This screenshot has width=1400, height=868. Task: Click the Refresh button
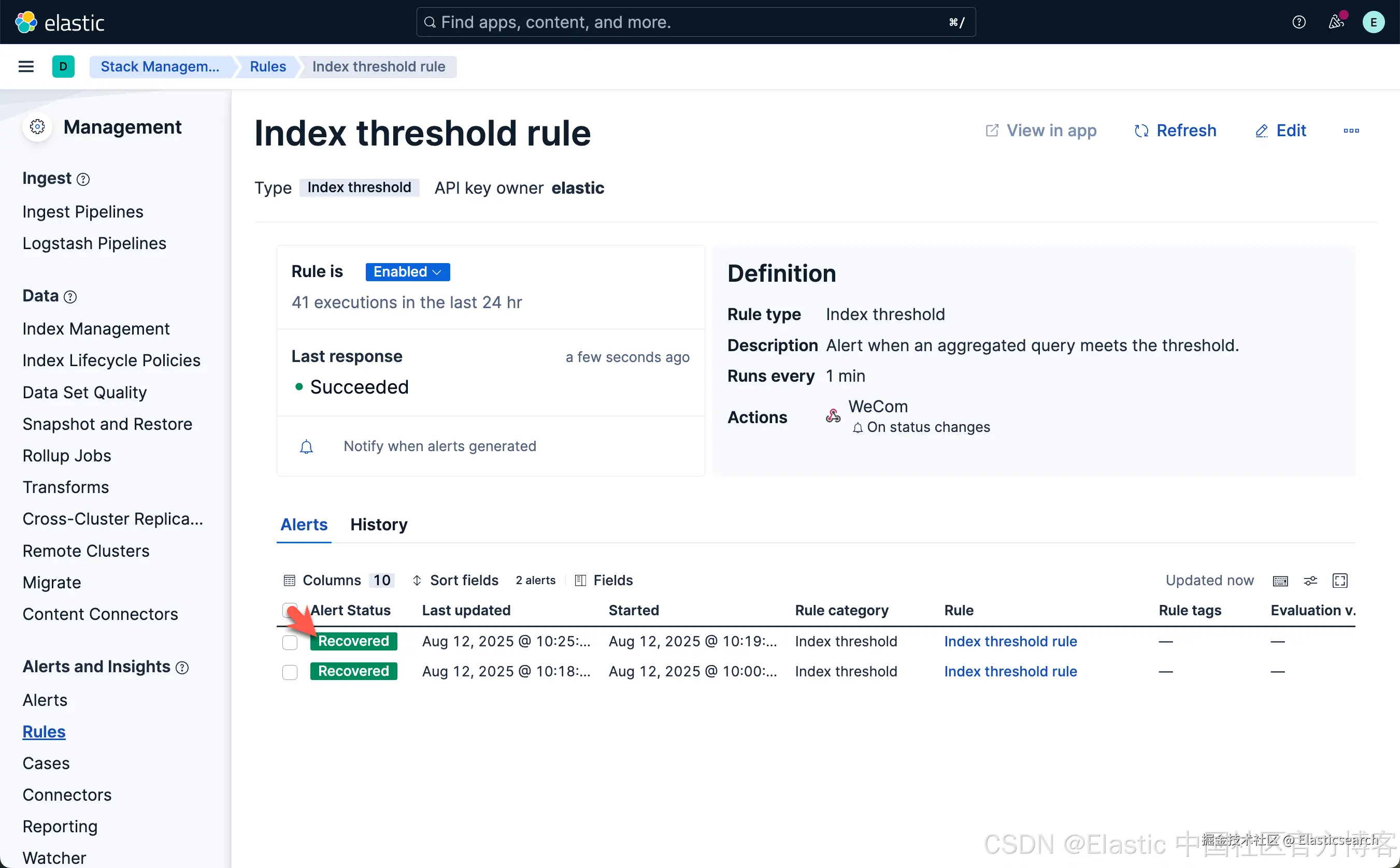[x=1175, y=131]
